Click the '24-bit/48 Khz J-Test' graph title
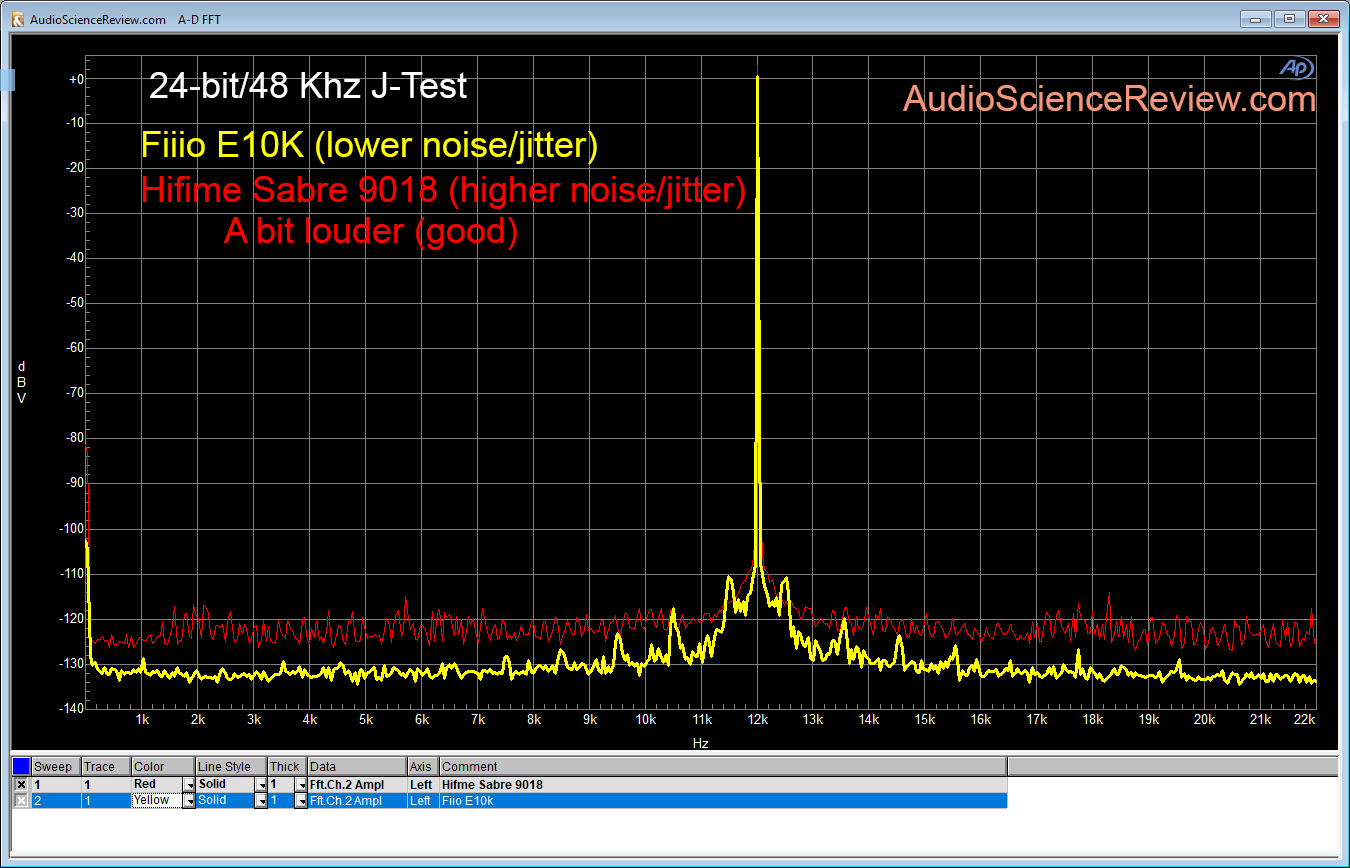 coord(308,86)
